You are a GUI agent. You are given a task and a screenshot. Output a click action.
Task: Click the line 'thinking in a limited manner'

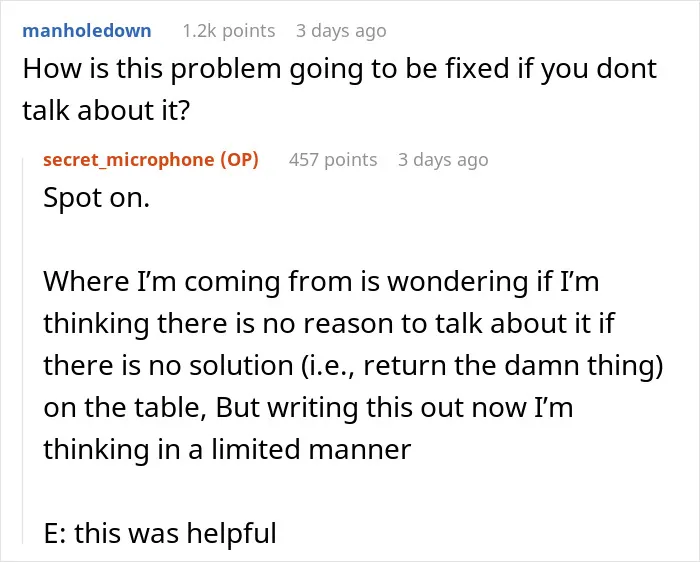click(227, 450)
